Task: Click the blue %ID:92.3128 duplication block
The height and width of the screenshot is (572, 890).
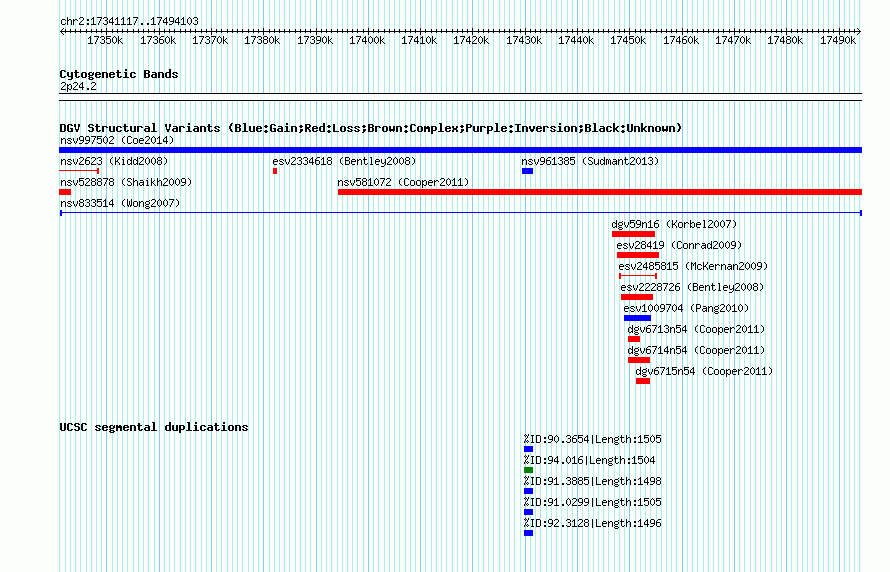Action: [528, 533]
